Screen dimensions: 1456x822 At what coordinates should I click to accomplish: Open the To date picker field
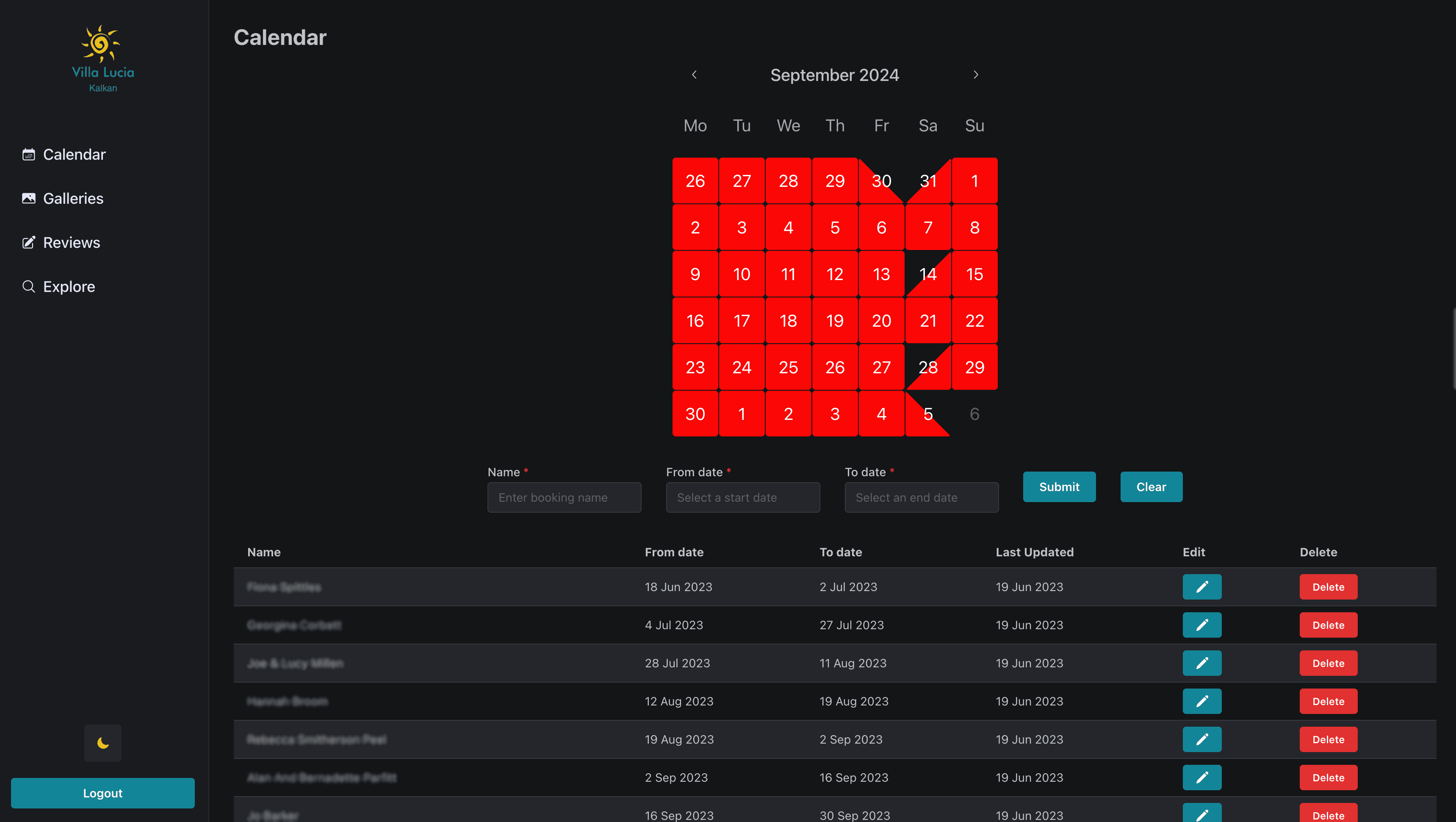(x=921, y=497)
